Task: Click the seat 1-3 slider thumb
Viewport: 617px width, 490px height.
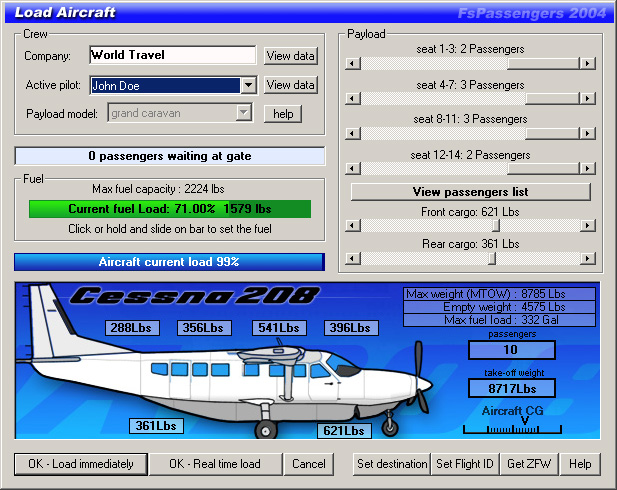Action: tap(543, 63)
